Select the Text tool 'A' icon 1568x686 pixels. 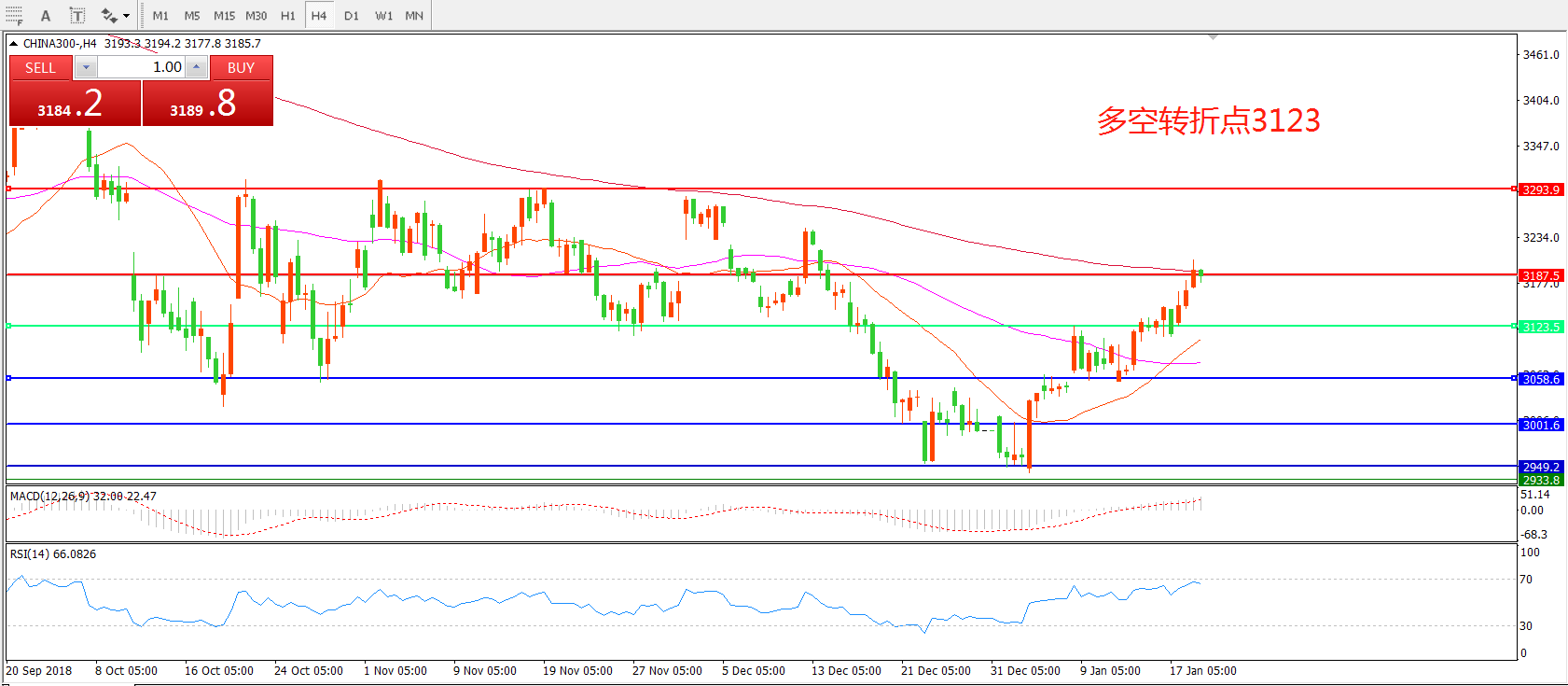tap(46, 16)
